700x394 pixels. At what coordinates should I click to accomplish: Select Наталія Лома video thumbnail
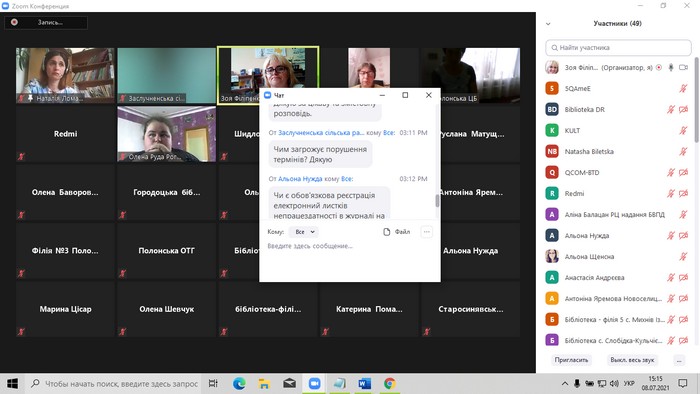[x=65, y=75]
